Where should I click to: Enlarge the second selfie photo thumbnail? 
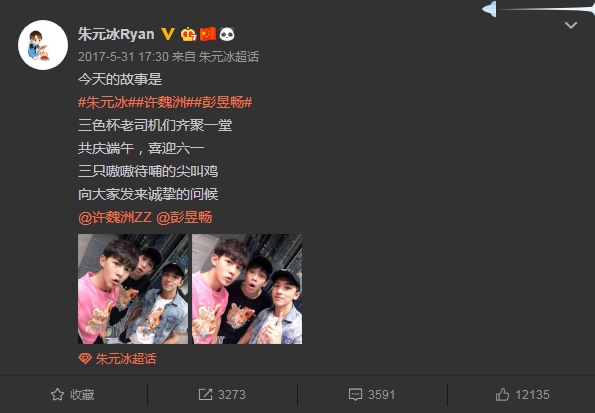(247, 289)
